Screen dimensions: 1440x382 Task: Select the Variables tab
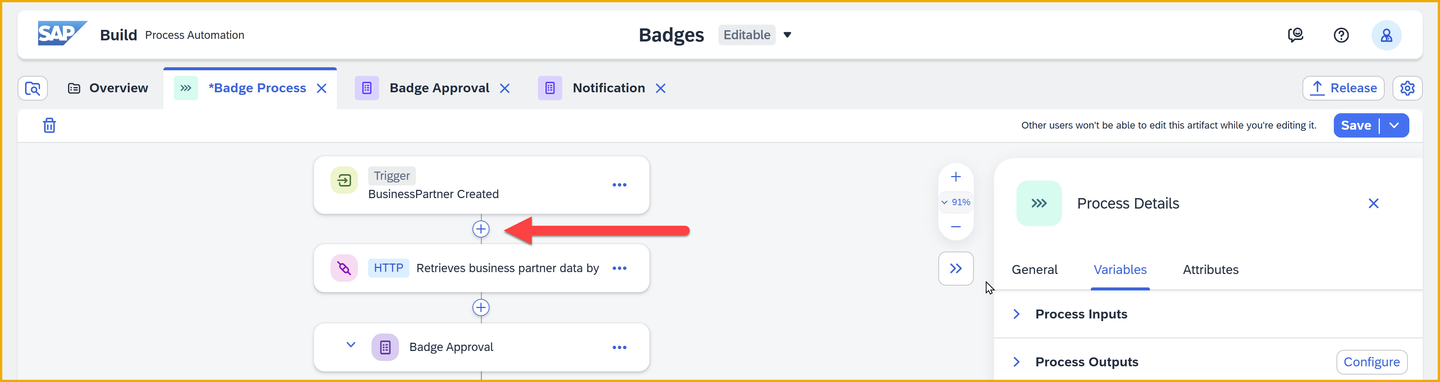point(1120,270)
